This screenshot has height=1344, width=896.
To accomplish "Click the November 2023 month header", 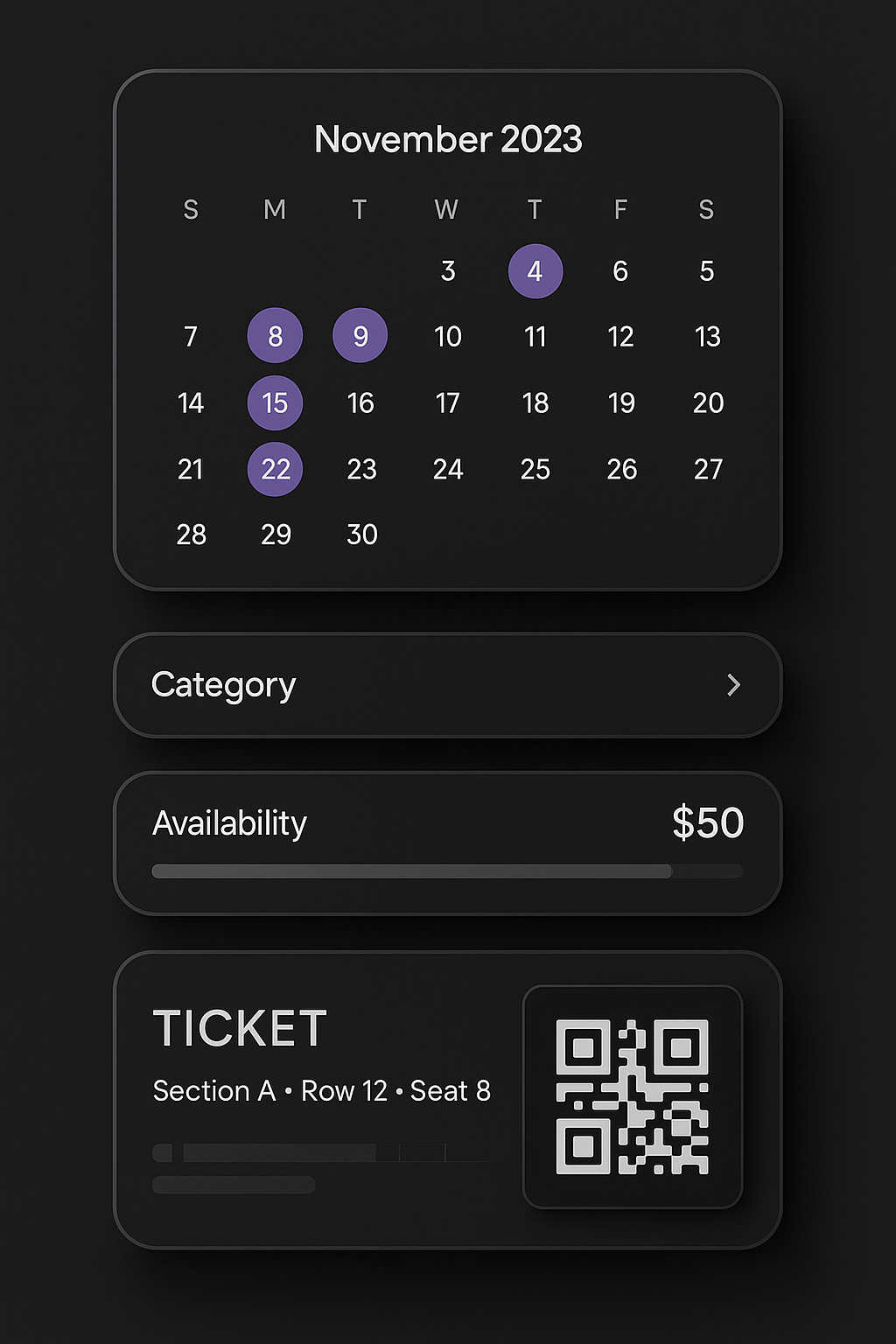I will point(448,140).
